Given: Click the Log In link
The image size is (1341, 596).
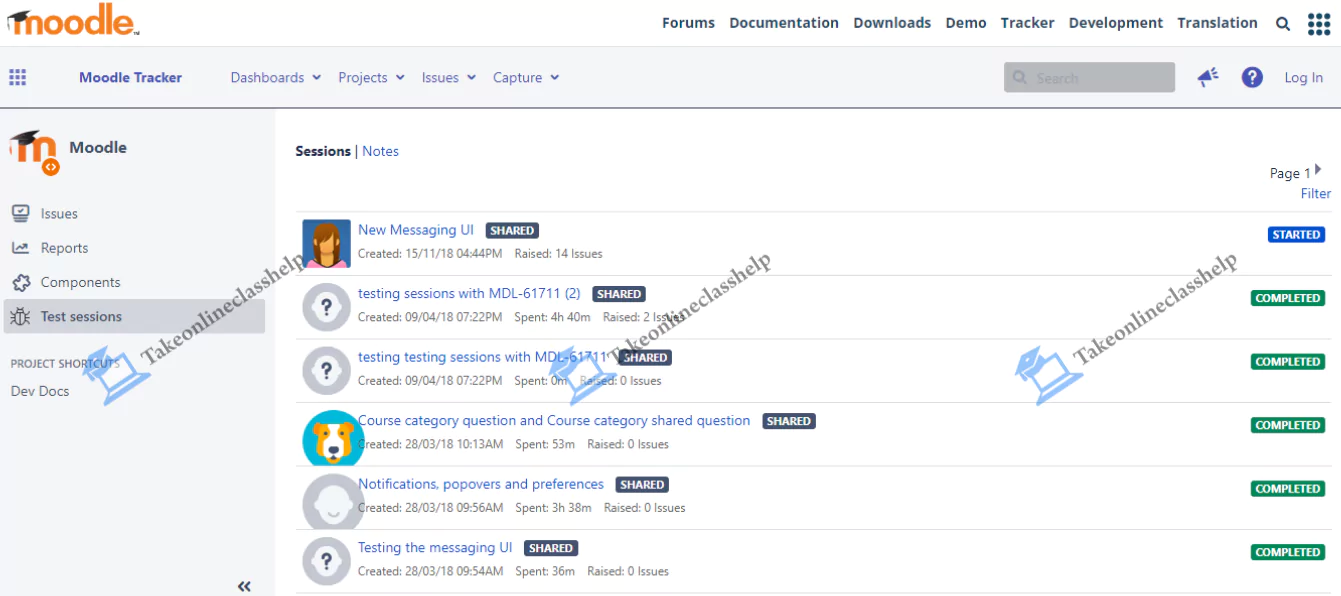Looking at the screenshot, I should (x=1303, y=78).
